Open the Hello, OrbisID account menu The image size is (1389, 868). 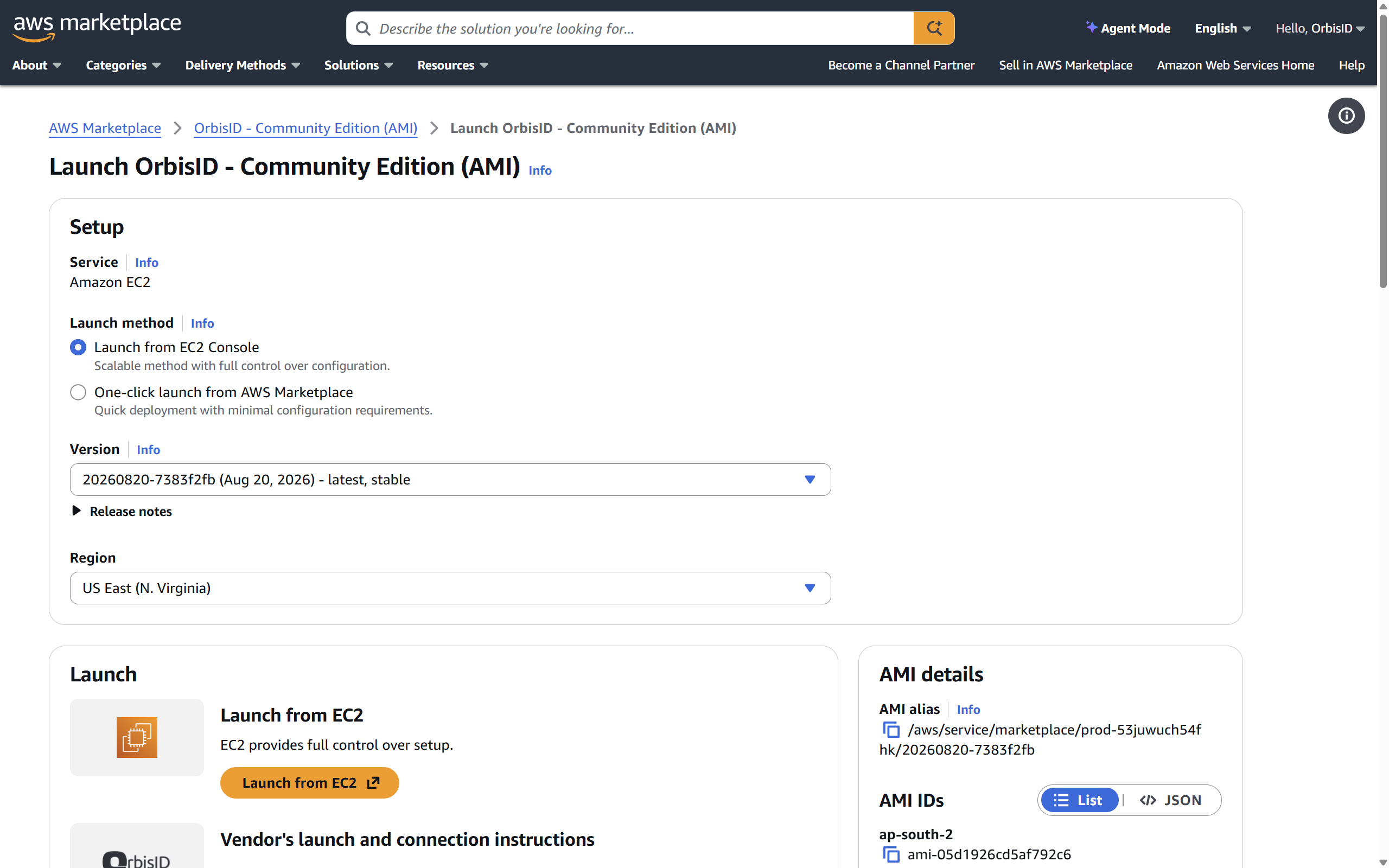click(x=1320, y=28)
